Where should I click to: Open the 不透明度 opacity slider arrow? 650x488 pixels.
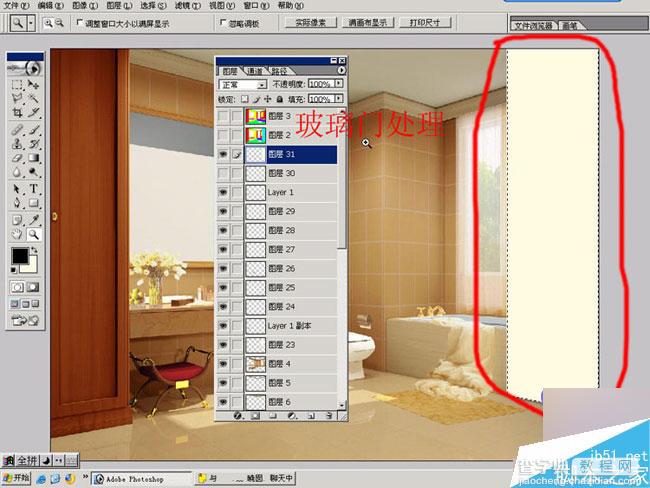pyautogui.click(x=339, y=84)
